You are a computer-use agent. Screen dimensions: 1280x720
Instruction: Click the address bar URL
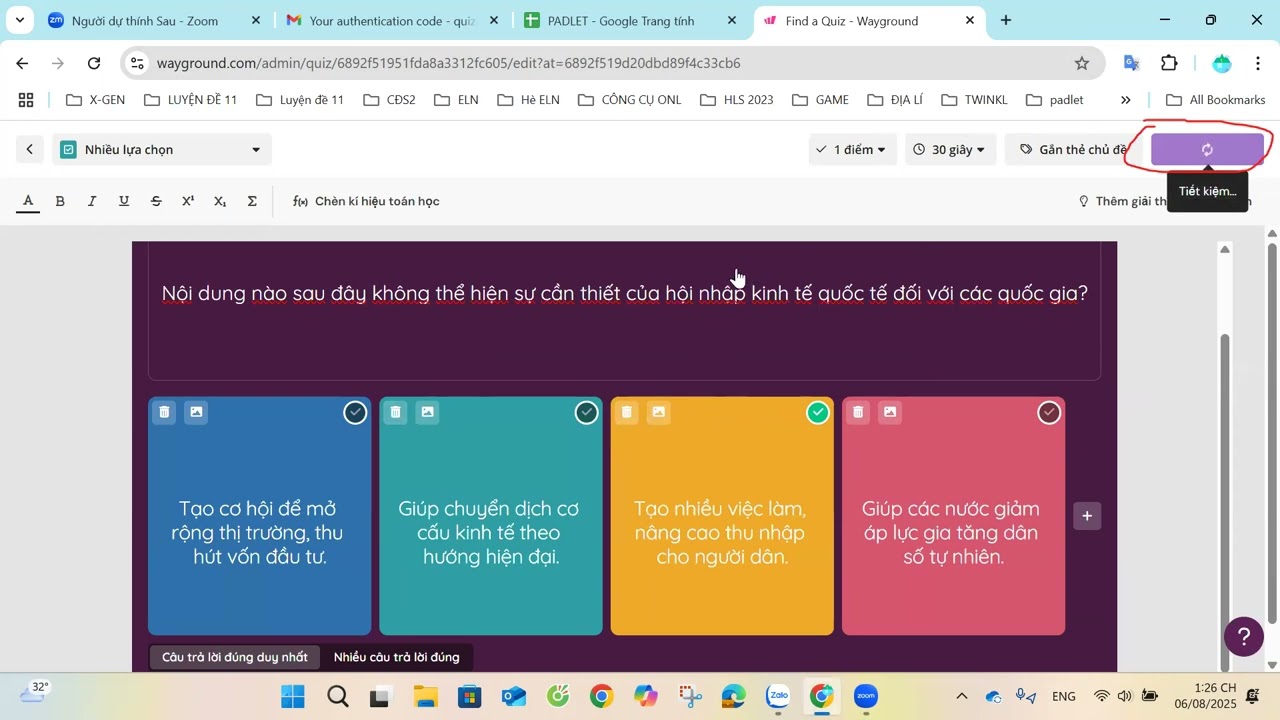coord(448,63)
